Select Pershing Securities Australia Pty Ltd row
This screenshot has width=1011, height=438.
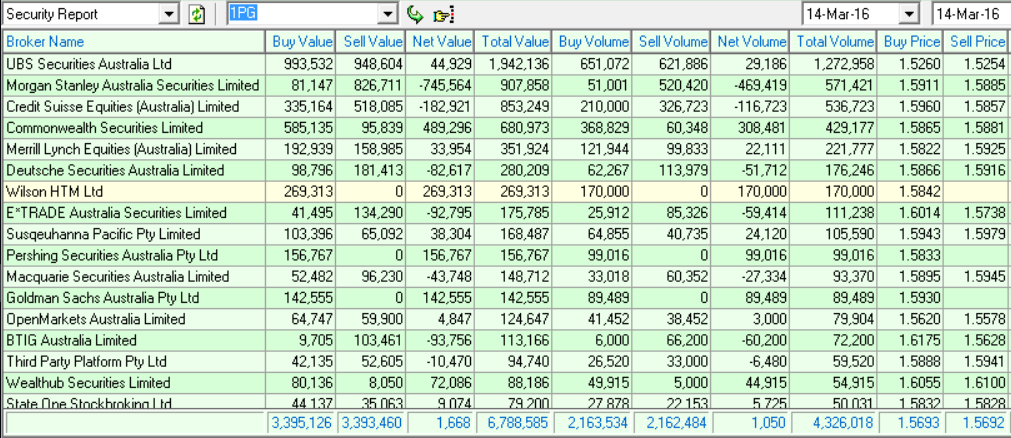(506, 255)
